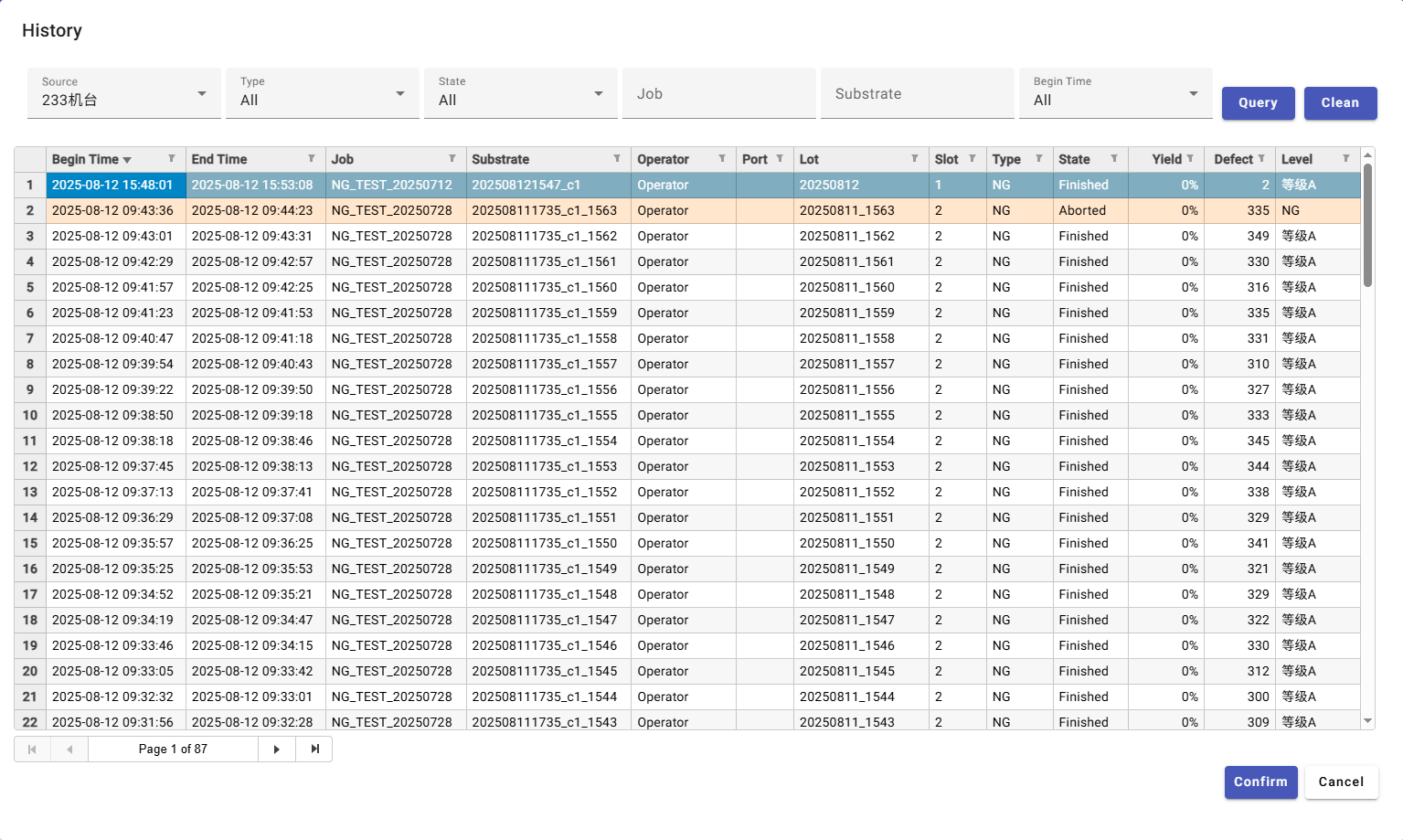Open the State column filter icon
The height and width of the screenshot is (840, 1403).
(1114, 159)
